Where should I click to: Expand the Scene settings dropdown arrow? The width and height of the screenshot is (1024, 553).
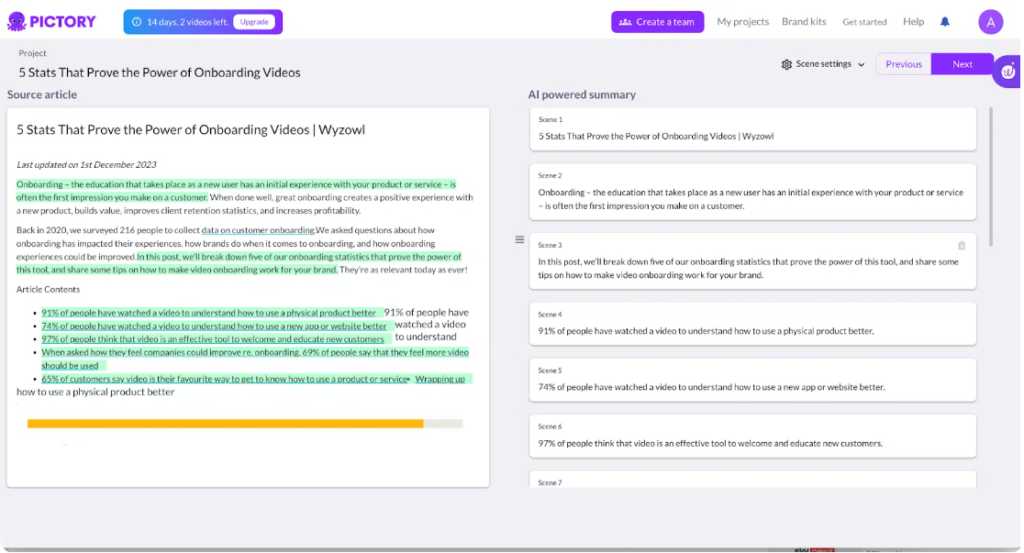pyautogui.click(x=861, y=65)
